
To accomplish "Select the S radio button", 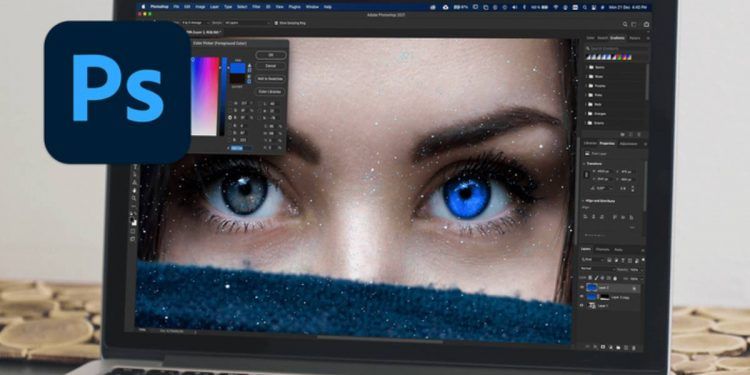I will (x=230, y=110).
